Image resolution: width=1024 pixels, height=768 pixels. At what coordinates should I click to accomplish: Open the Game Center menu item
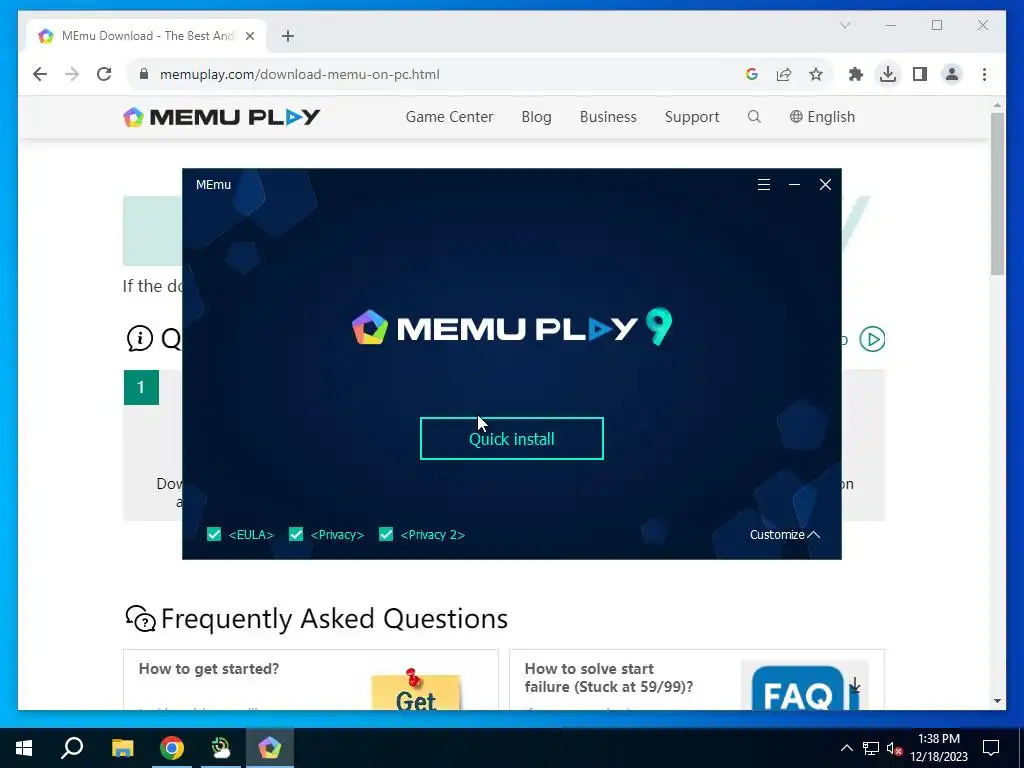[449, 117]
